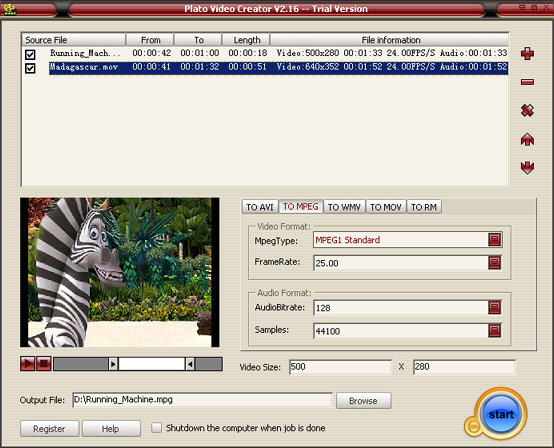Stop the video preview
554x448 pixels.
(x=44, y=364)
